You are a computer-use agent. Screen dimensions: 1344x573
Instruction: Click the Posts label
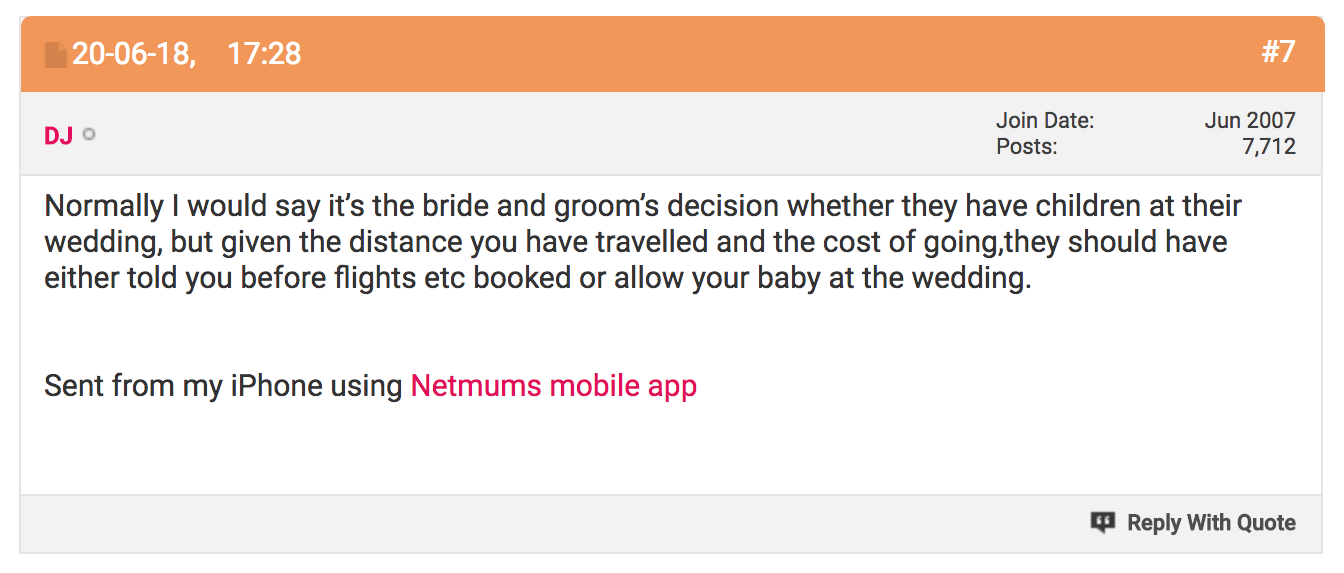click(1026, 147)
